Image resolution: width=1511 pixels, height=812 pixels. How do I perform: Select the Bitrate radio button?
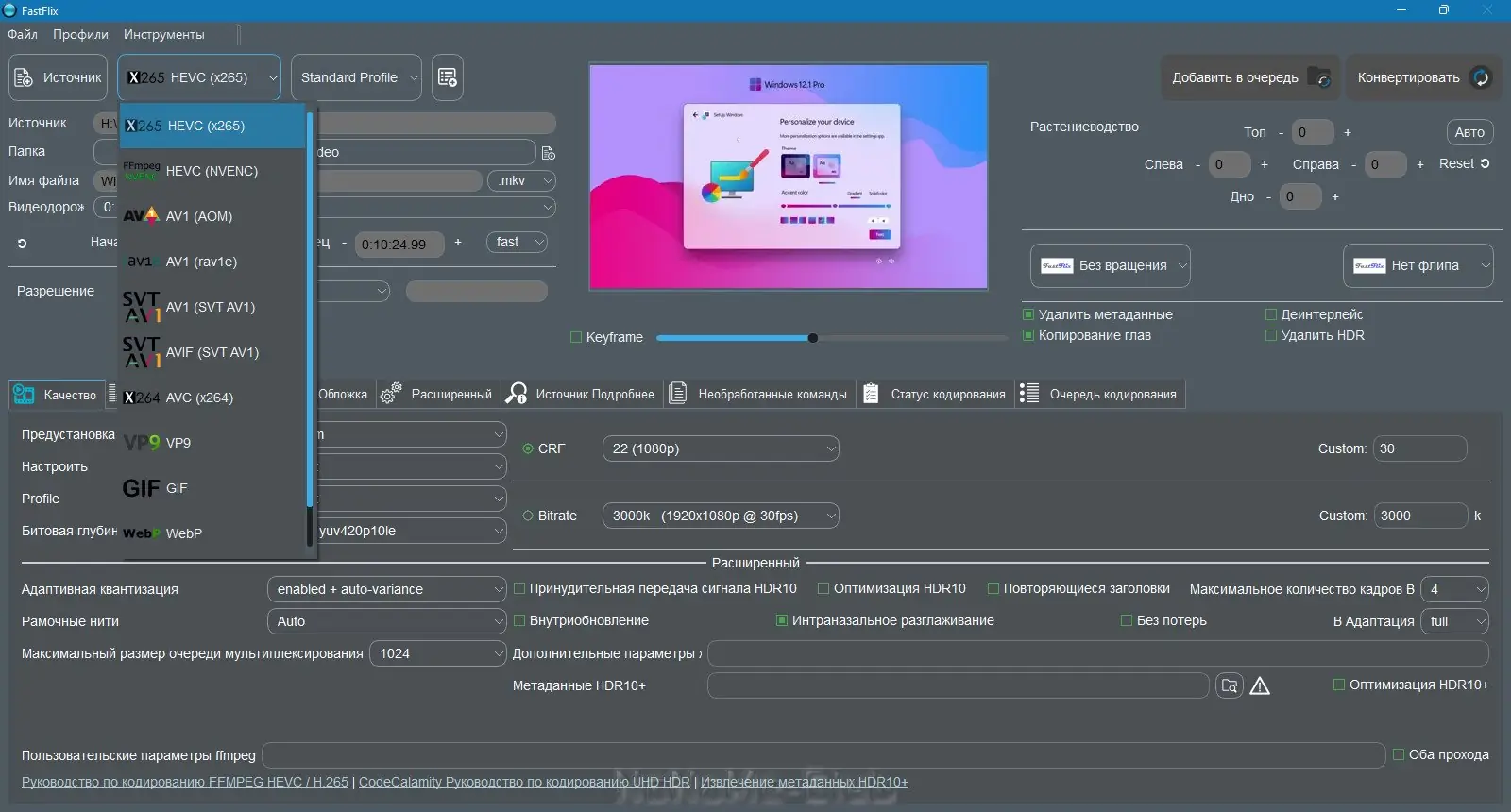click(528, 516)
